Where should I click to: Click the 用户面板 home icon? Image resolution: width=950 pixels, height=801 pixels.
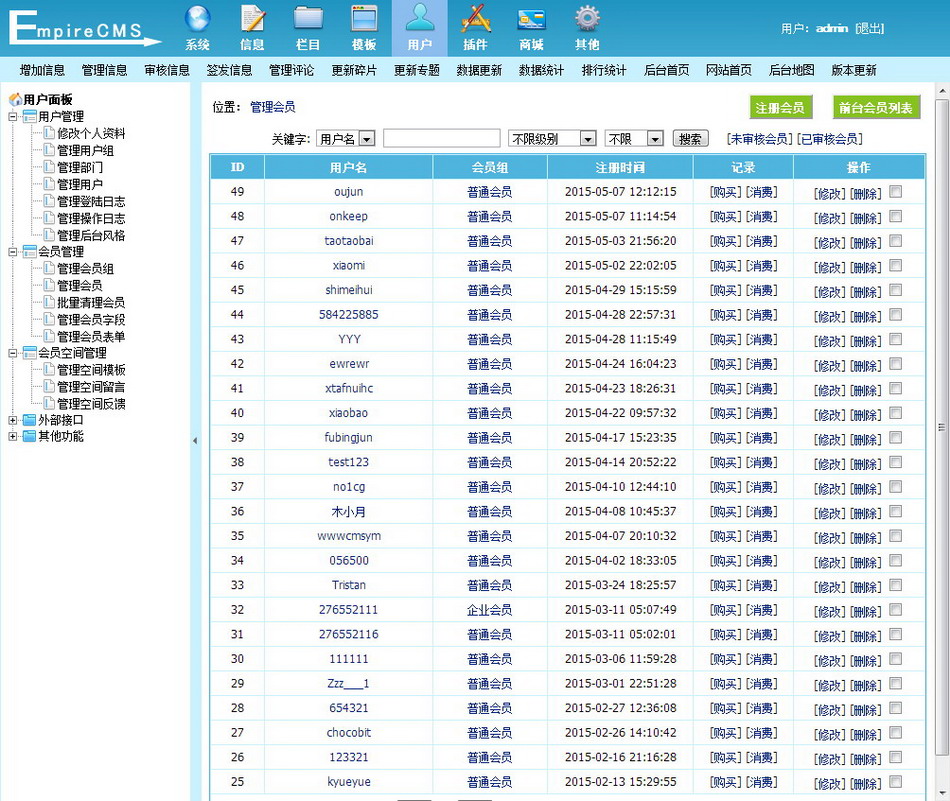coord(16,99)
